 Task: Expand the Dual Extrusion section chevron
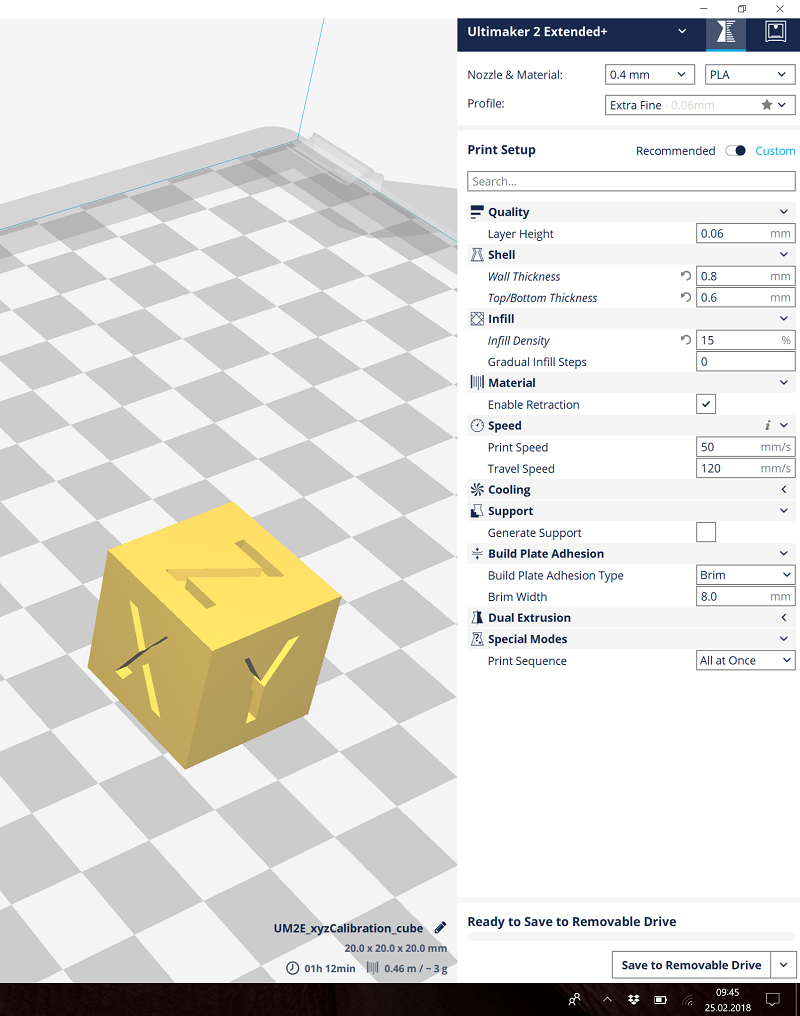pyautogui.click(x=784, y=618)
